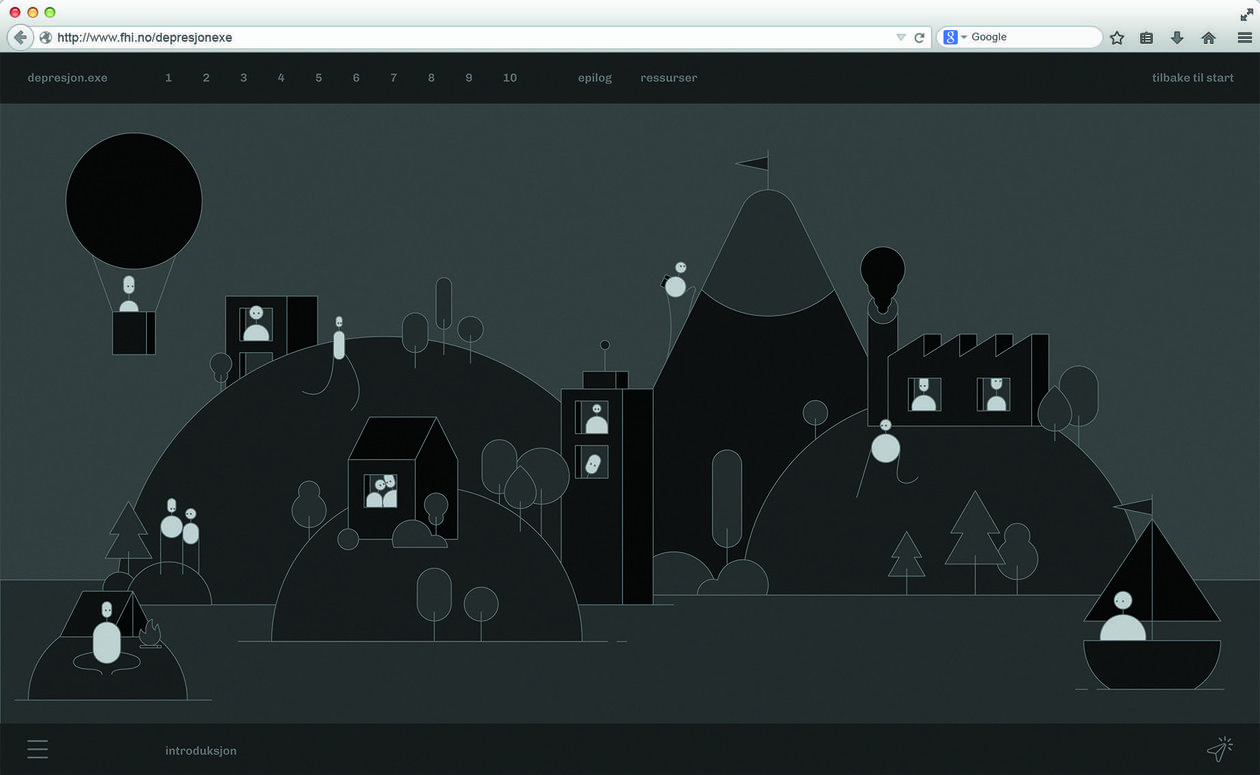Viewport: 1260px width, 775px height.
Task: Open the bottom-left hamburger menu icon
Action: click(x=37, y=749)
